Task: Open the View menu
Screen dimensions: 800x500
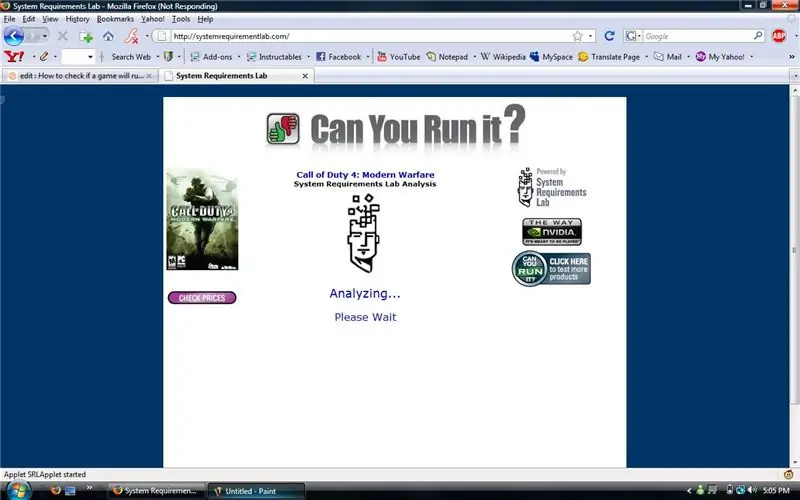Action: pos(50,19)
